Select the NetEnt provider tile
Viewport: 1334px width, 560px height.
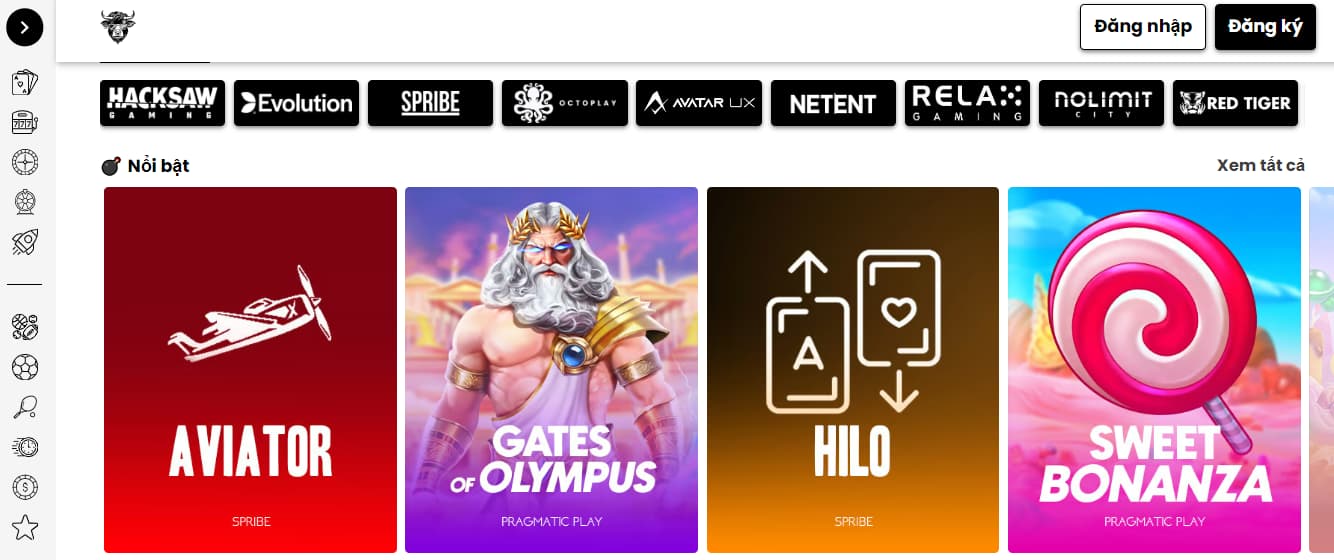point(833,103)
